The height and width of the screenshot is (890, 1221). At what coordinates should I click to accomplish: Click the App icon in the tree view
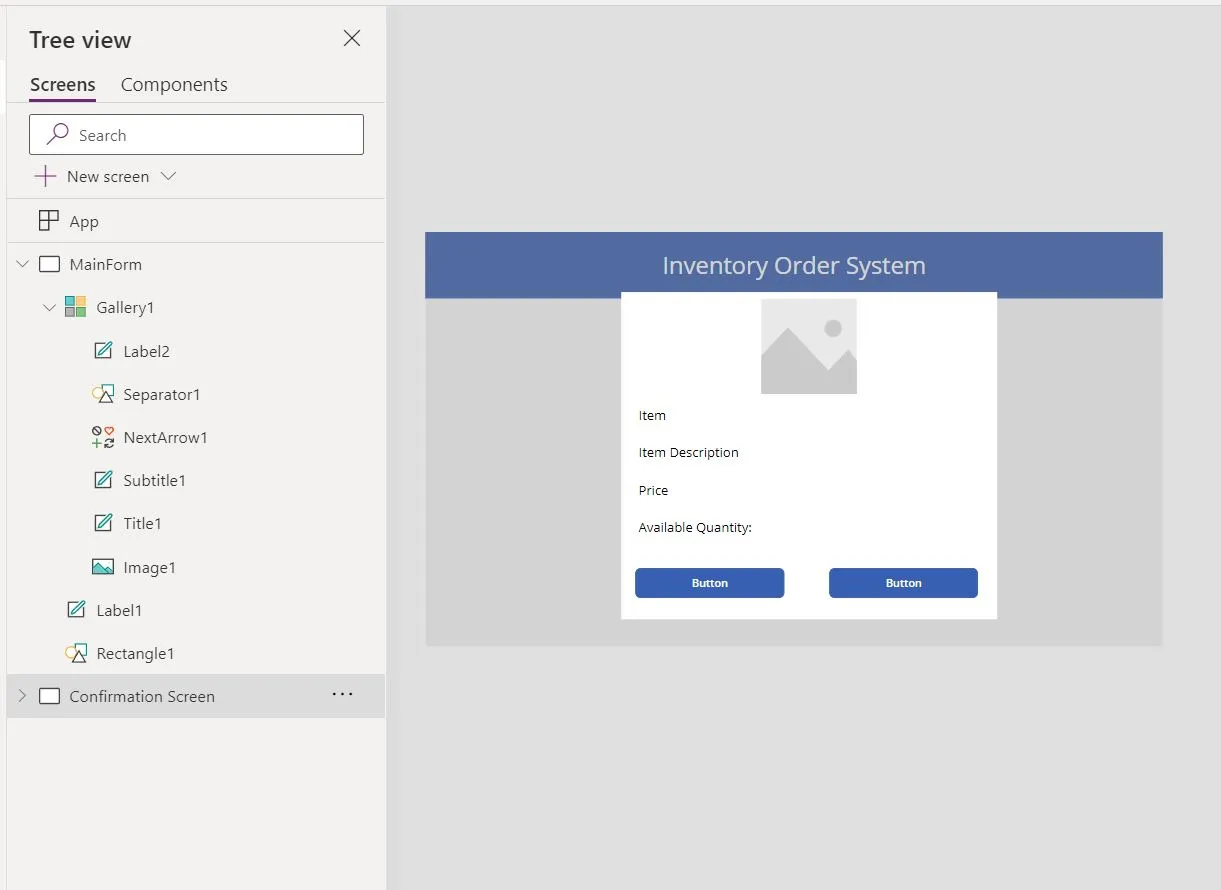(47, 220)
